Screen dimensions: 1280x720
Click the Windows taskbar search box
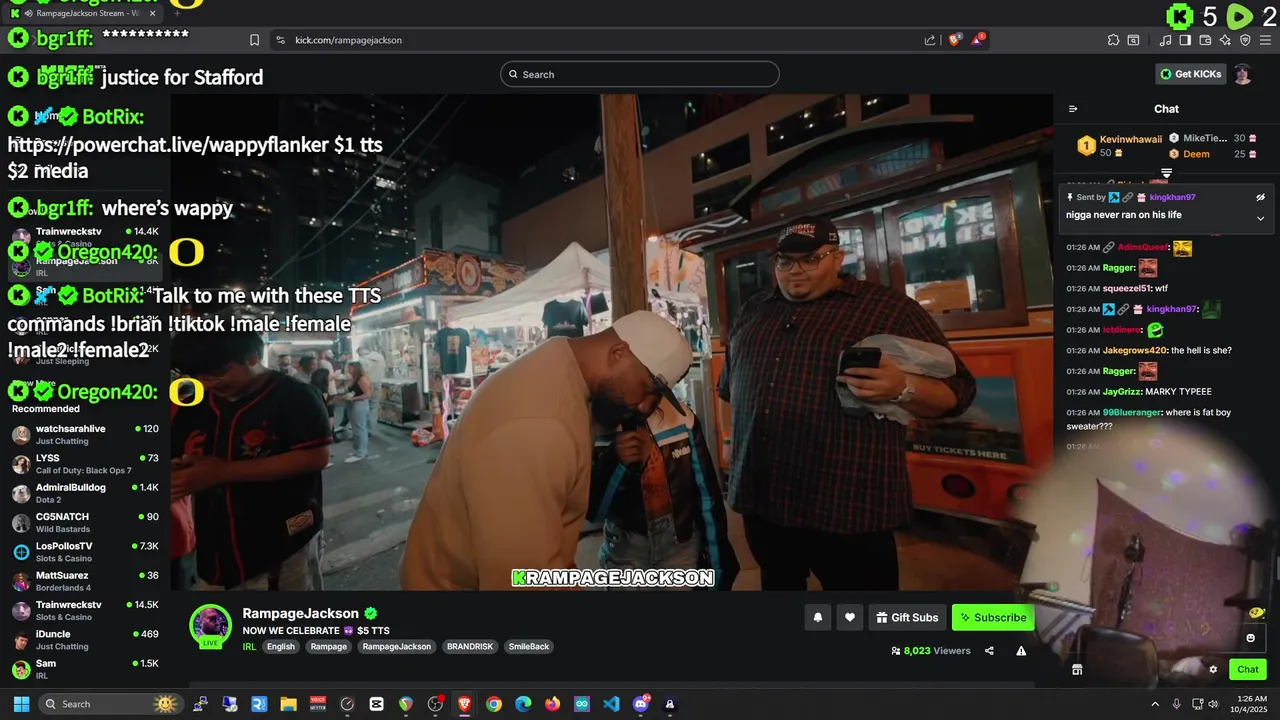[x=110, y=704]
